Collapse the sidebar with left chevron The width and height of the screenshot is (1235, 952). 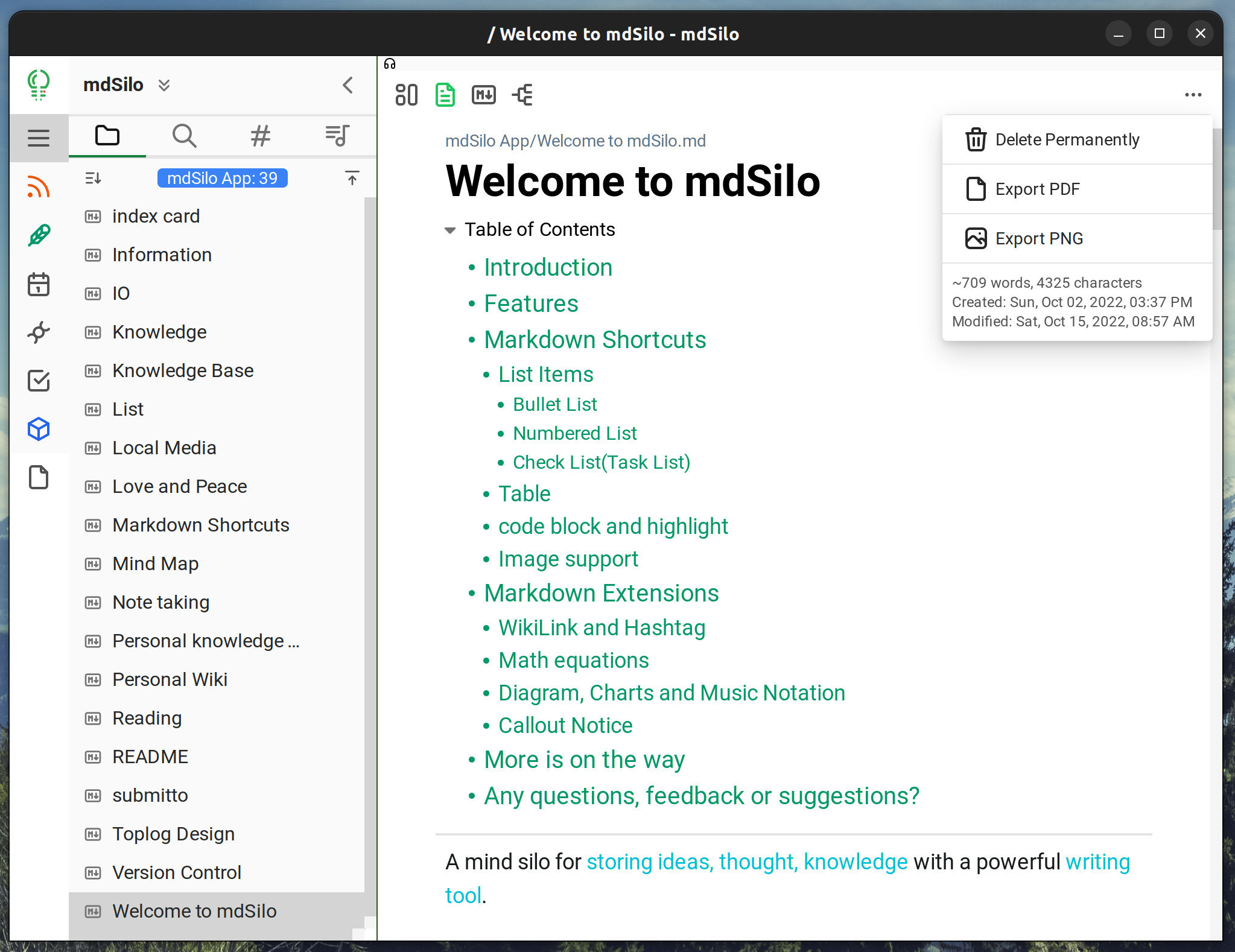[348, 85]
